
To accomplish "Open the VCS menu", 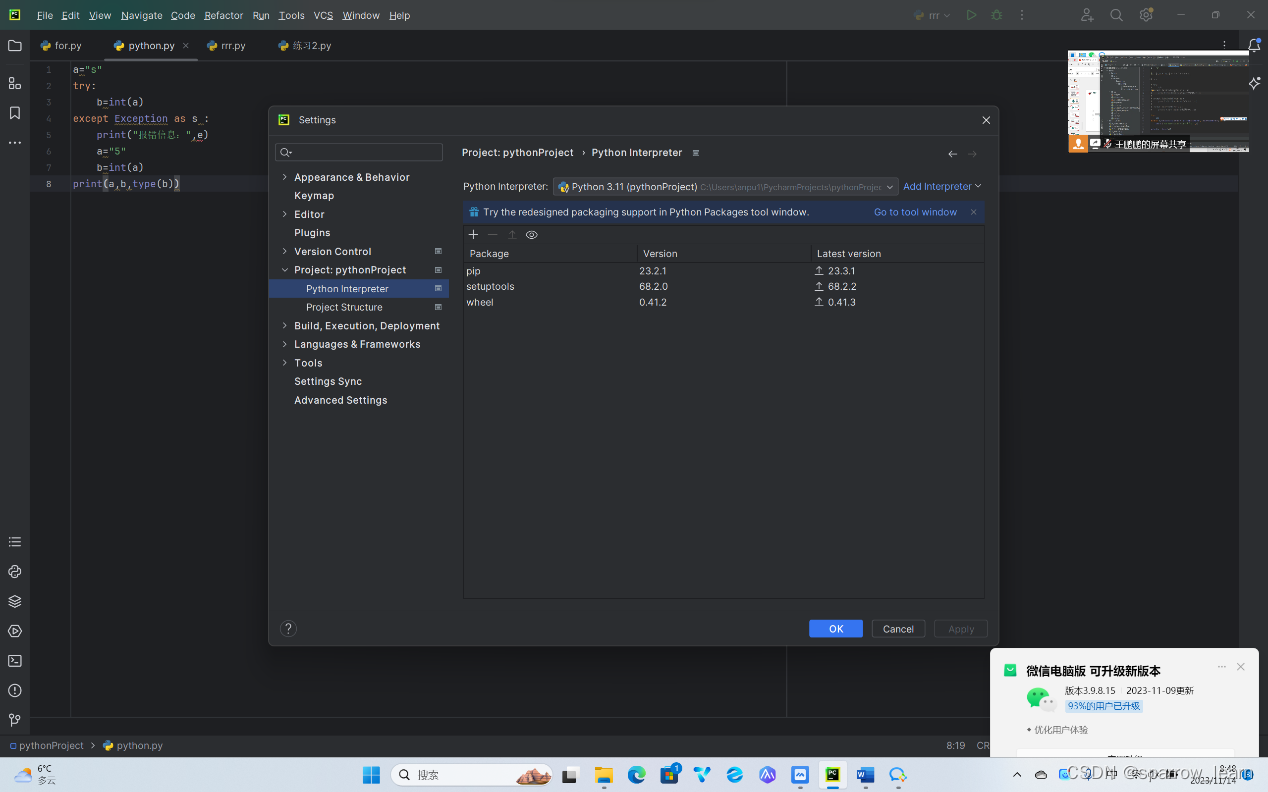I will [x=323, y=16].
